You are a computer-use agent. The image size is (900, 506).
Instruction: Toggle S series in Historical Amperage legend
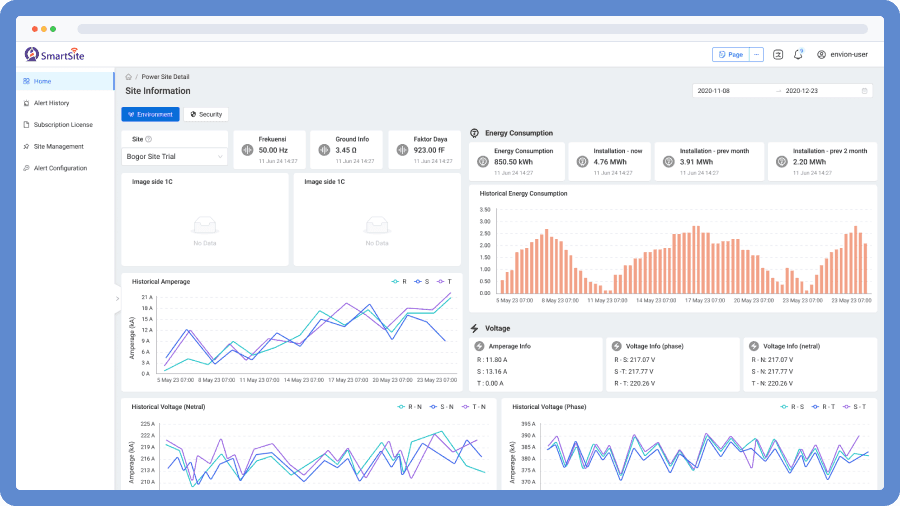click(x=422, y=282)
